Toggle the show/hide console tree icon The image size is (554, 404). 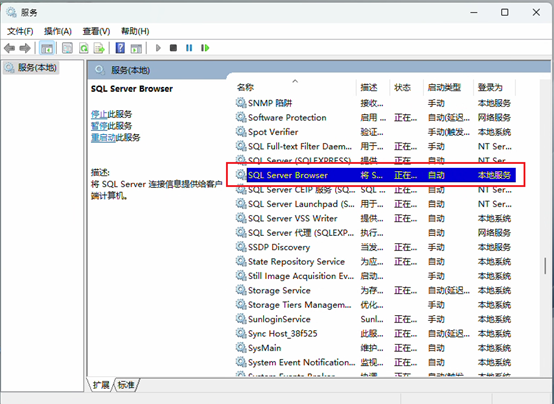(x=47, y=48)
